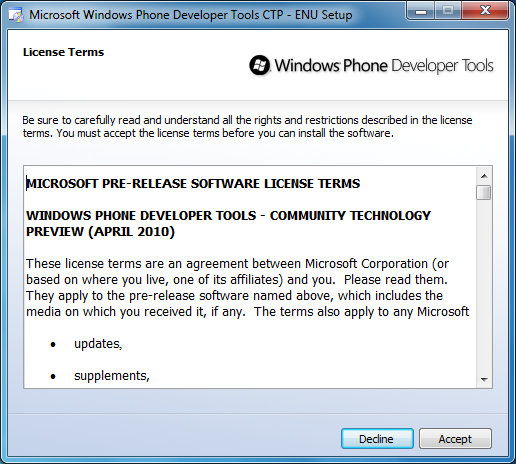Minimize the setup window
The image size is (516, 464).
point(421,11)
